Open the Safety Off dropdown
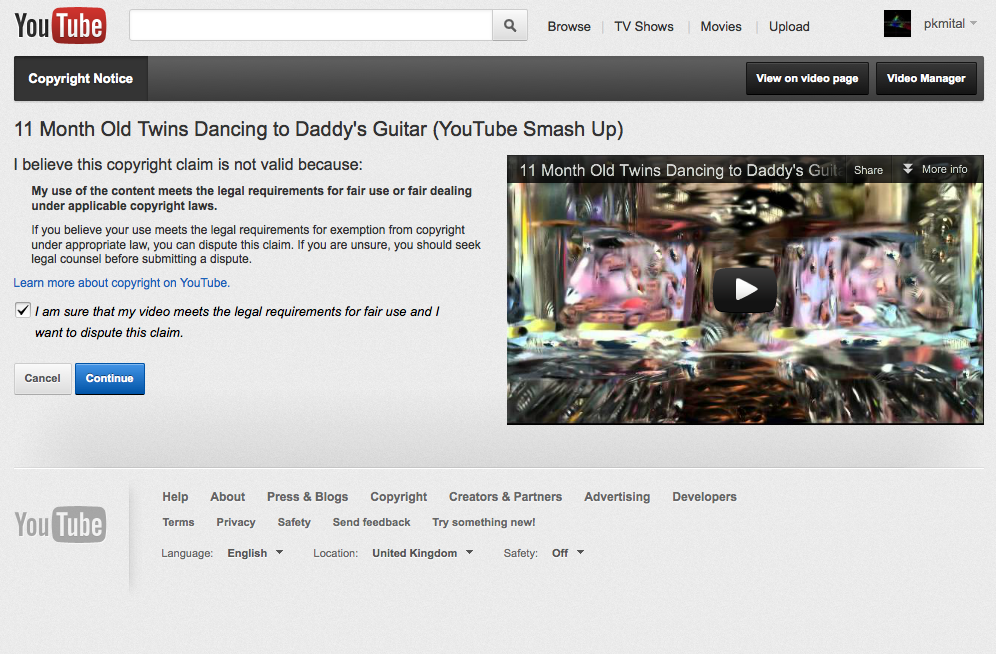 568,553
